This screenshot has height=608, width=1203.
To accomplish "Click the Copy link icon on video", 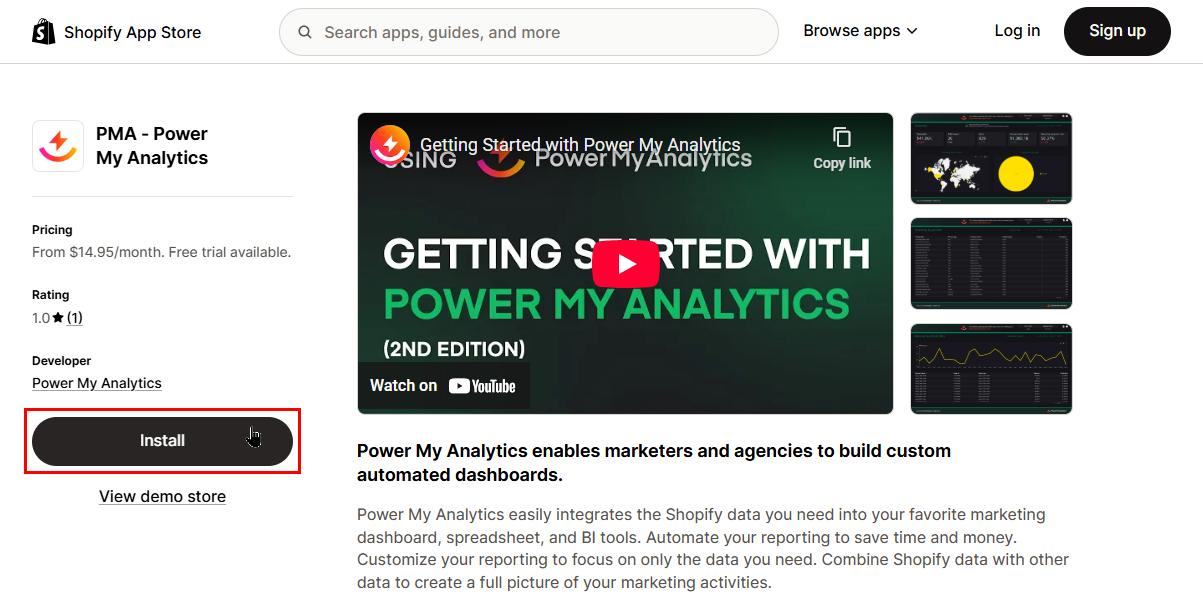I will pyautogui.click(x=842, y=138).
